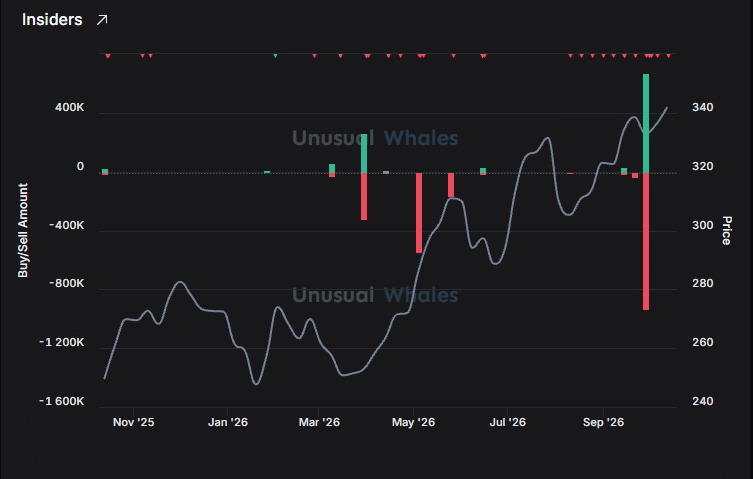Click the small green bar in mid September
753x479 pixels.
[624, 171]
